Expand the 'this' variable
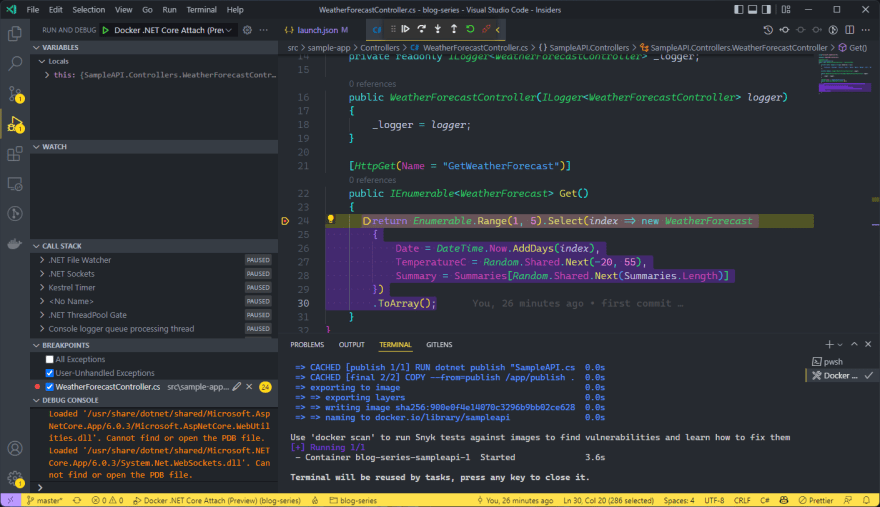This screenshot has width=880, height=507. point(47,75)
